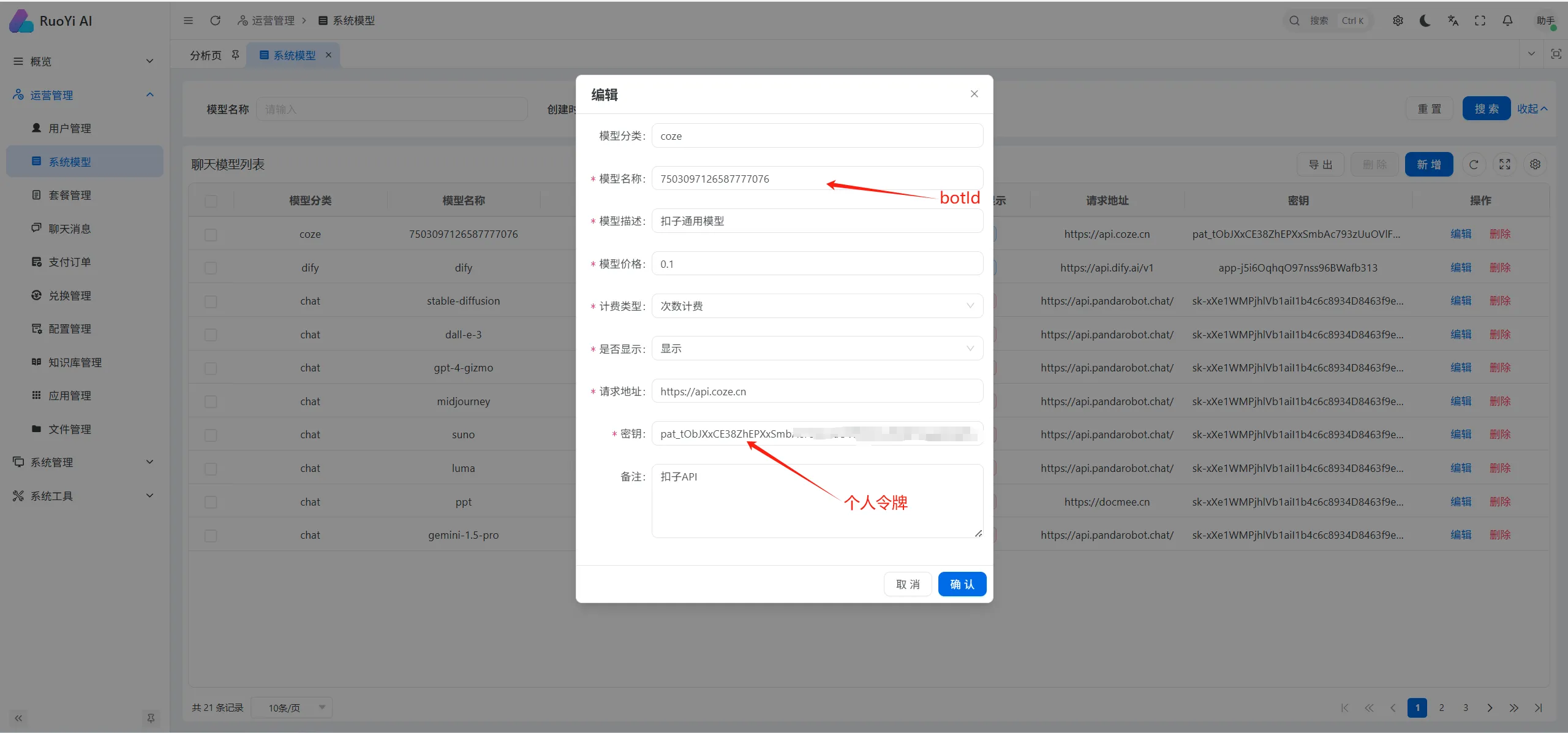Click the top bar settings gear
This screenshot has height=733, width=1568.
pos(1398,21)
